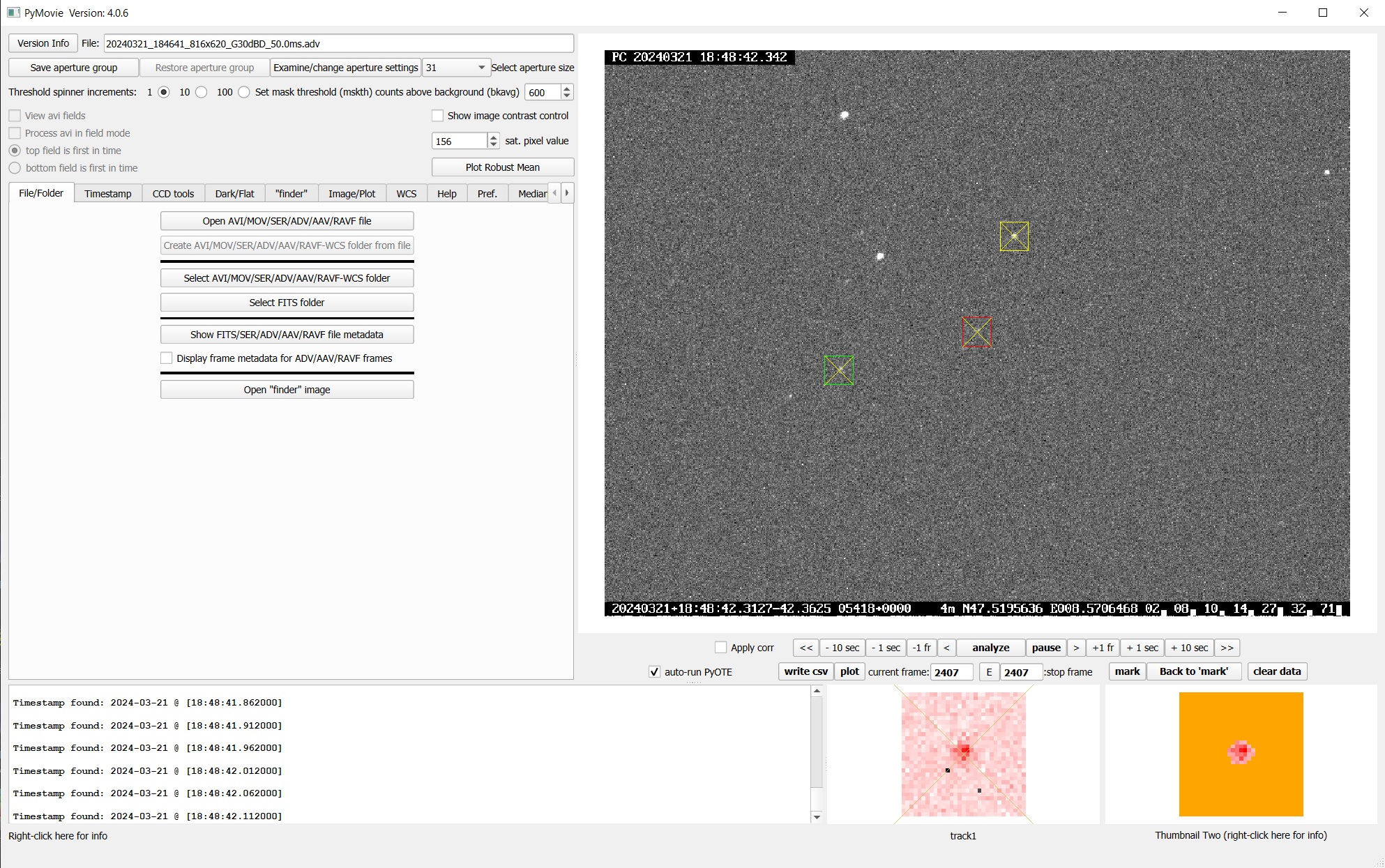
Task: Increase the mask threshold spinner value
Action: click(567, 89)
